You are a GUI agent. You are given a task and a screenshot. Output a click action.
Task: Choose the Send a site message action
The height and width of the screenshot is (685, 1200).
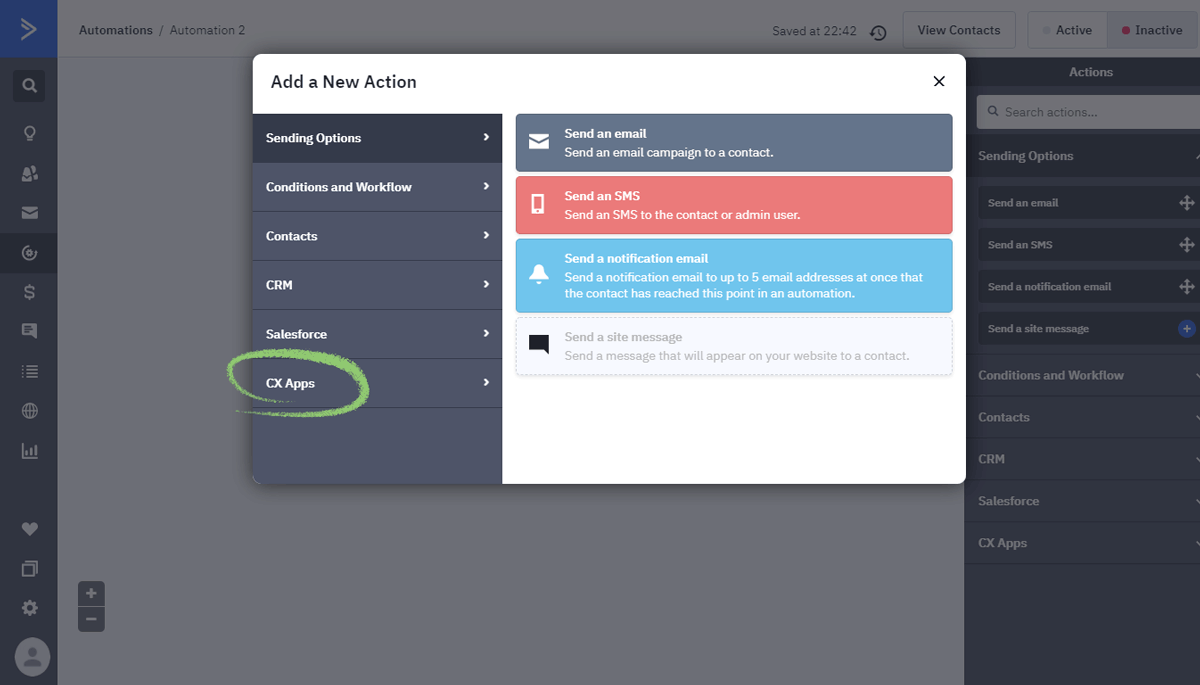pyautogui.click(x=734, y=346)
